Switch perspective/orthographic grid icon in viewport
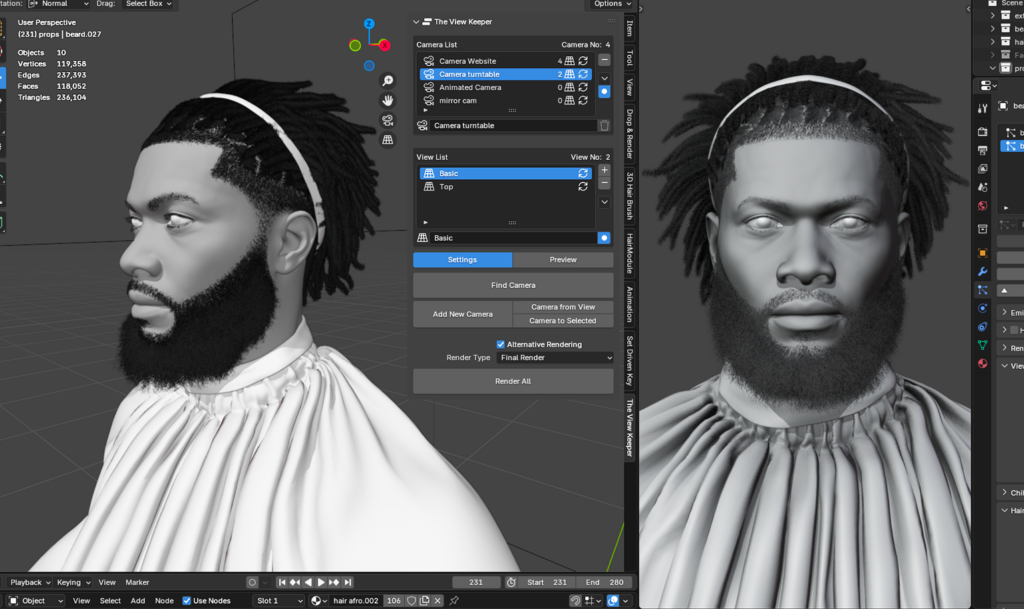 pos(388,140)
